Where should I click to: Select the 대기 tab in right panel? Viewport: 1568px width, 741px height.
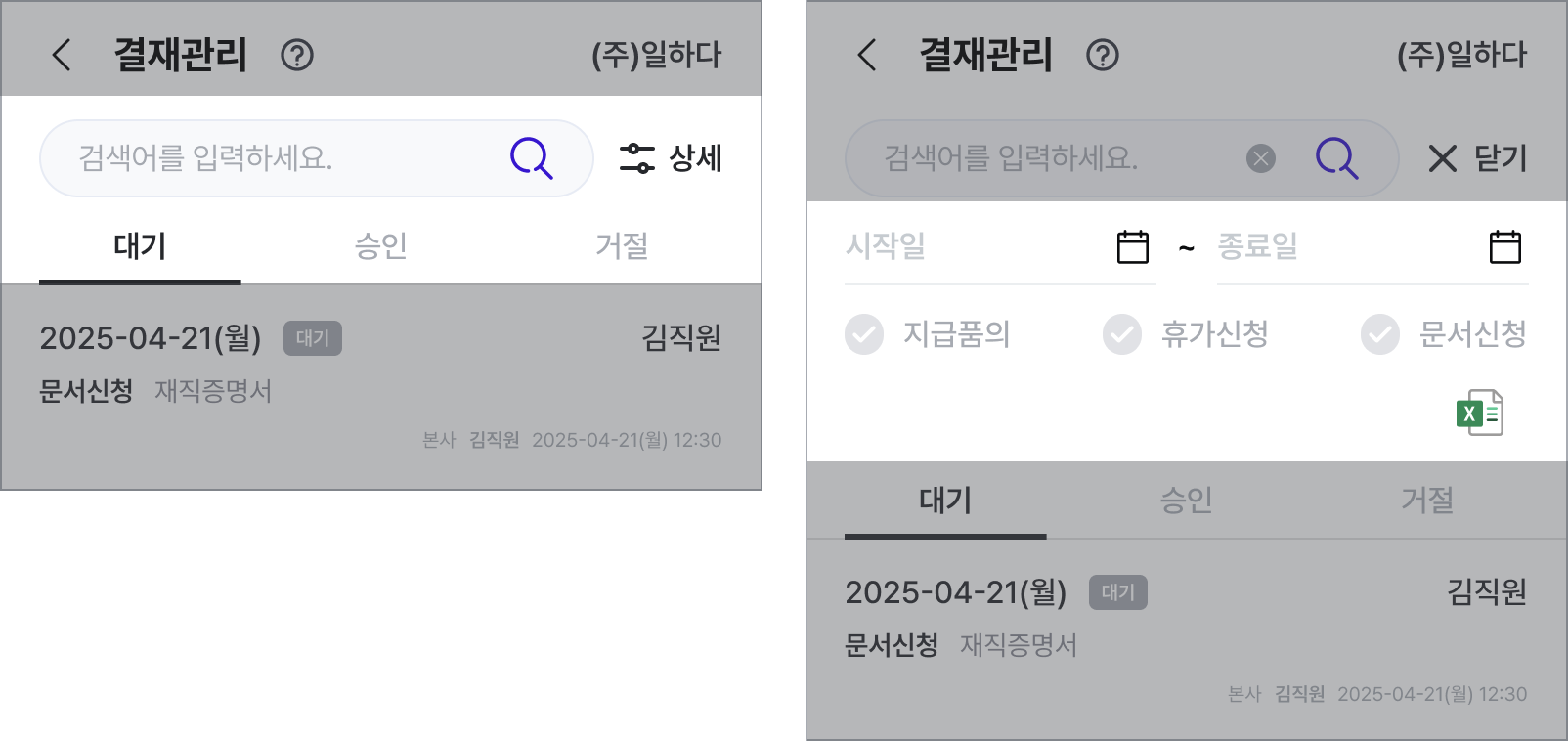point(945,501)
